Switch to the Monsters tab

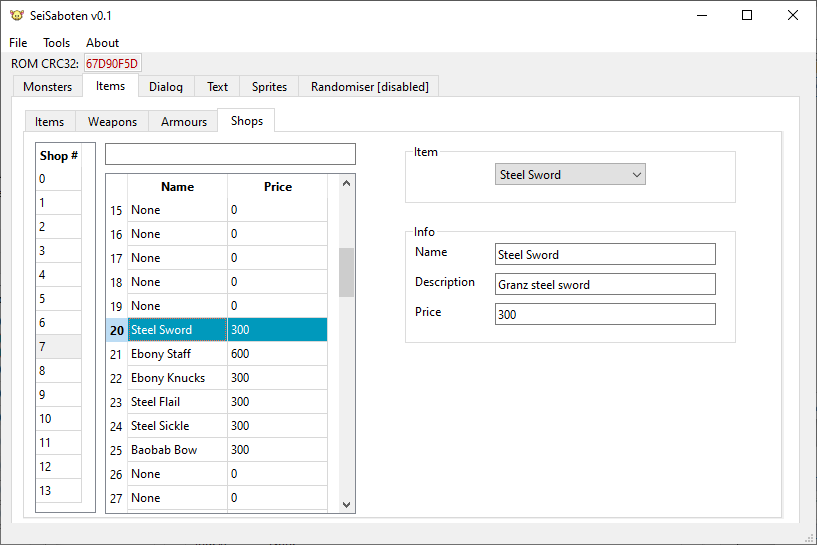point(47,86)
